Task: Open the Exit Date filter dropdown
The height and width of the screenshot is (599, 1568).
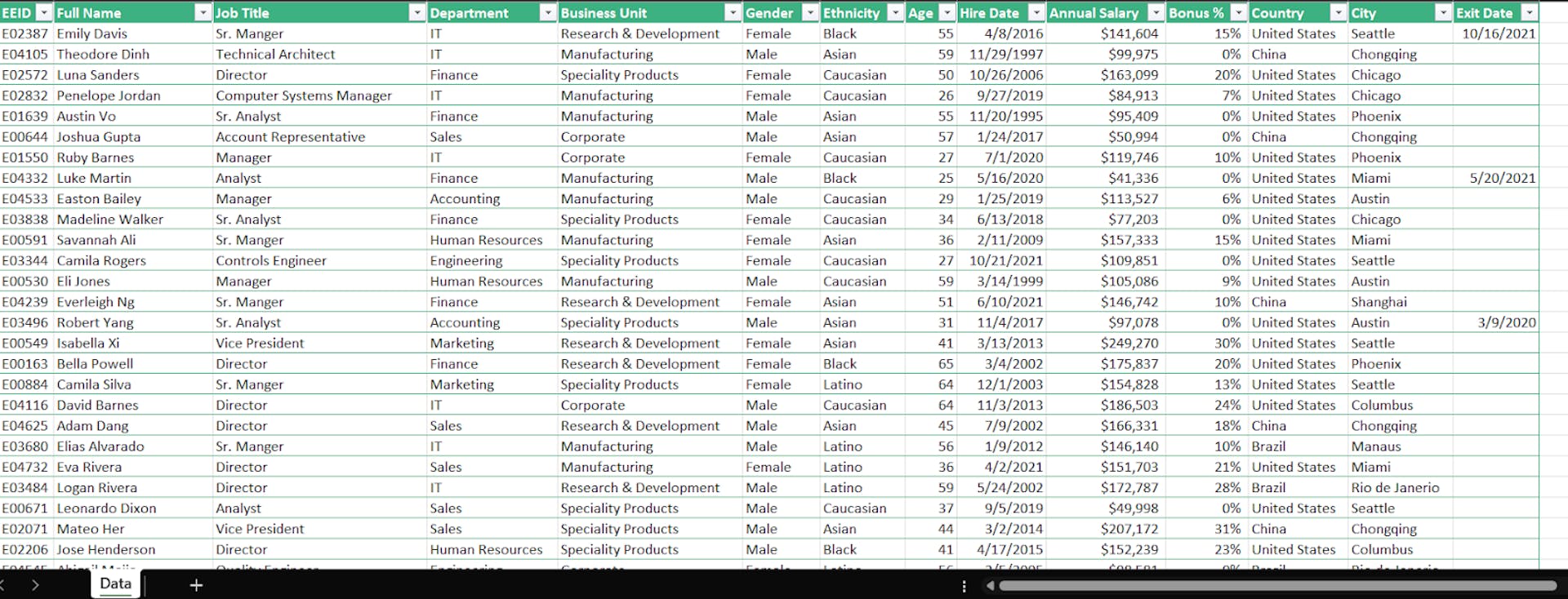Action: point(1529,13)
